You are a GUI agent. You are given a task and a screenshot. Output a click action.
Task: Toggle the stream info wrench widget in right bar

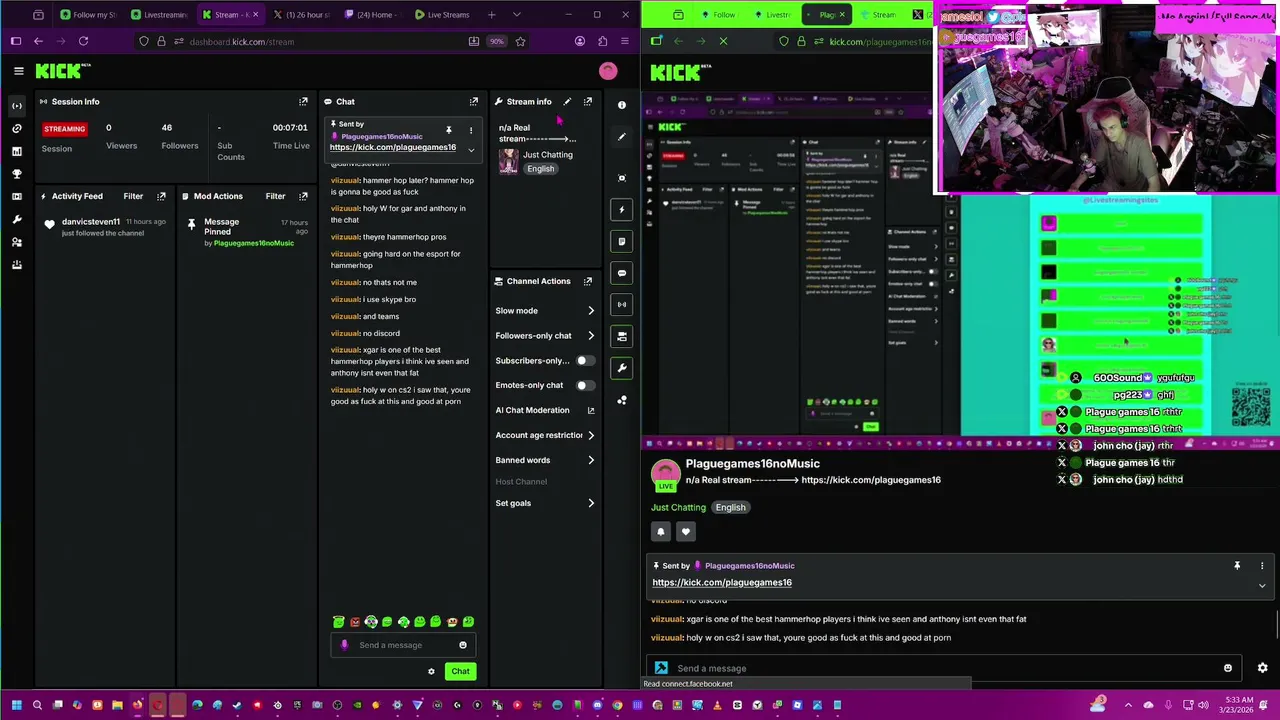[x=622, y=368]
